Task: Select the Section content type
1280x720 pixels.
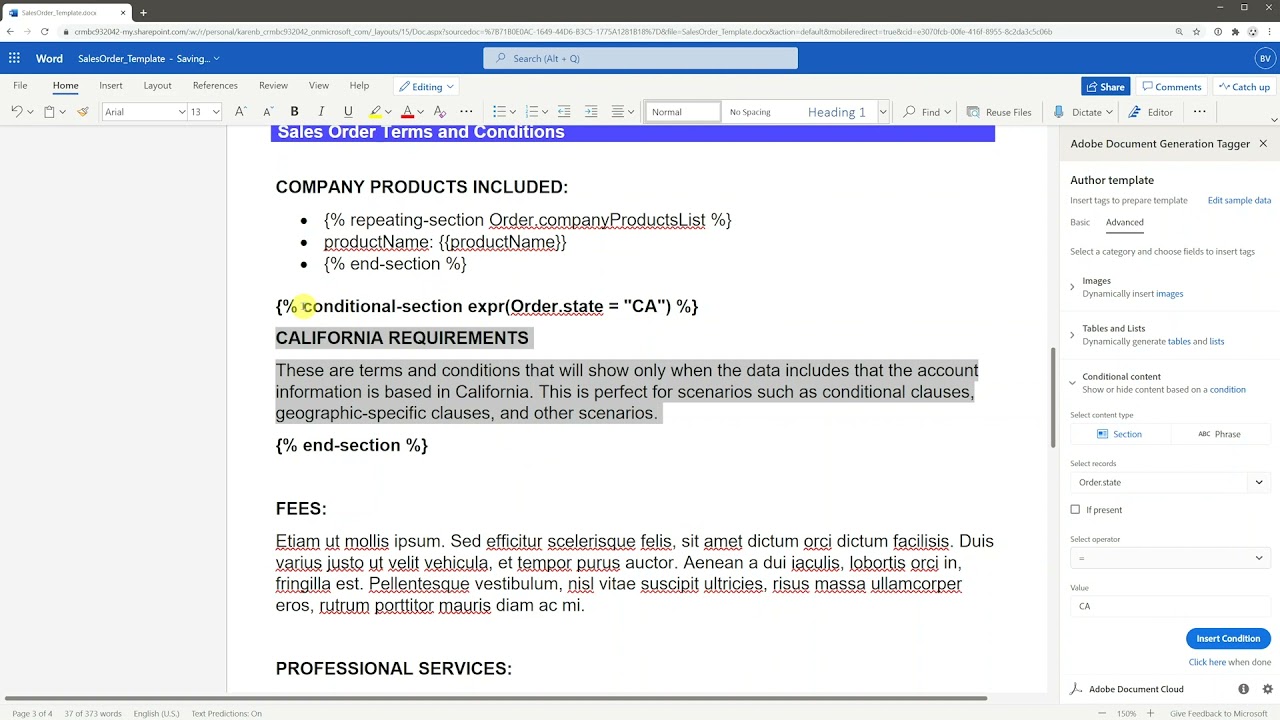Action: tap(1119, 434)
